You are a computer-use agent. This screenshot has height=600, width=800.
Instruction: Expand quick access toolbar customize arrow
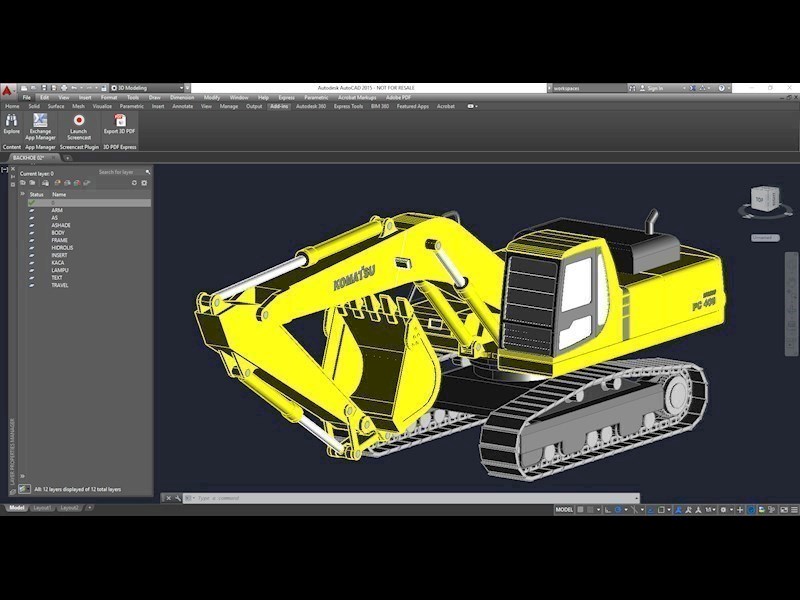187,88
